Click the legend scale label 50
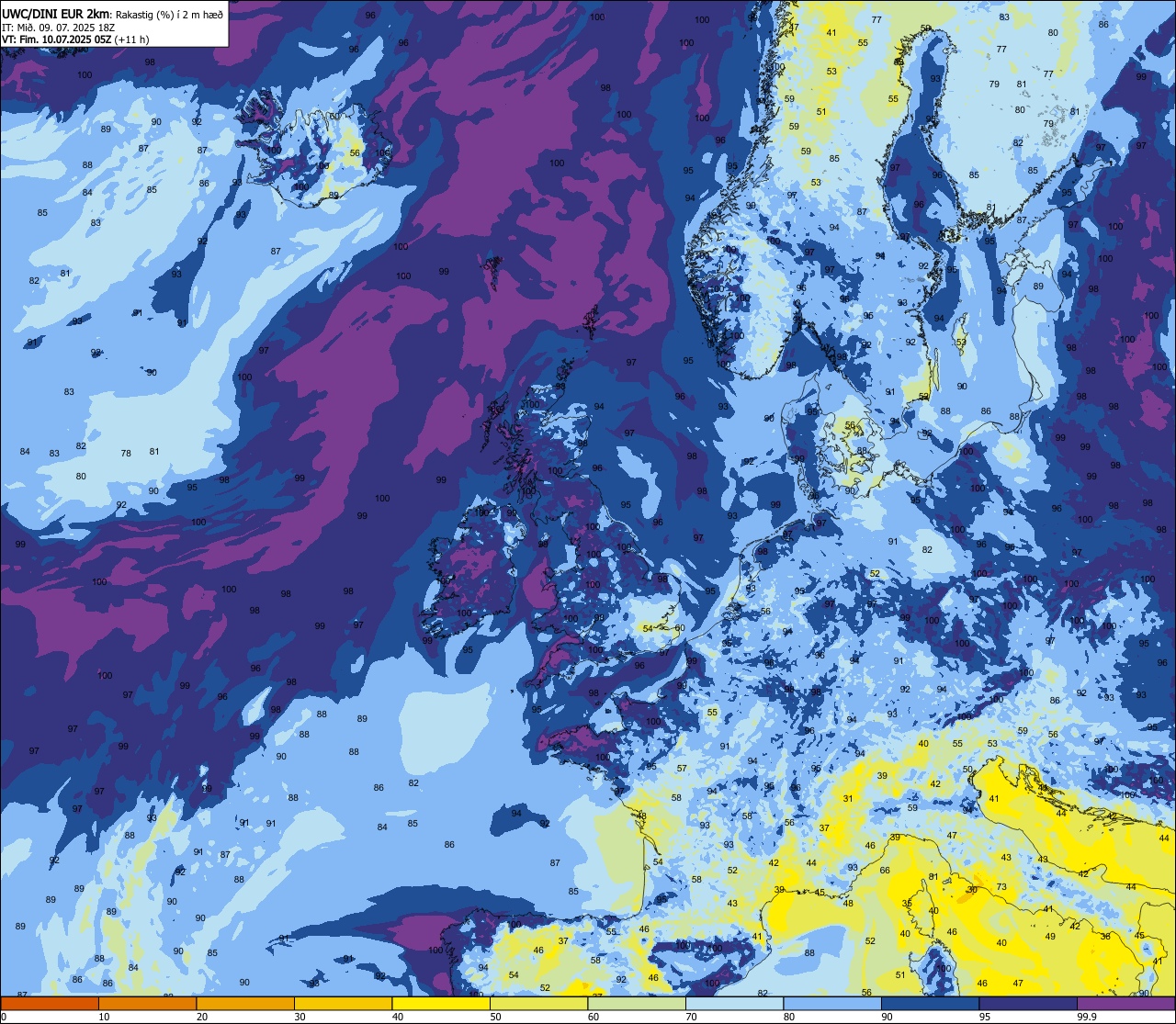The width and height of the screenshot is (1176, 1024). (x=495, y=1017)
